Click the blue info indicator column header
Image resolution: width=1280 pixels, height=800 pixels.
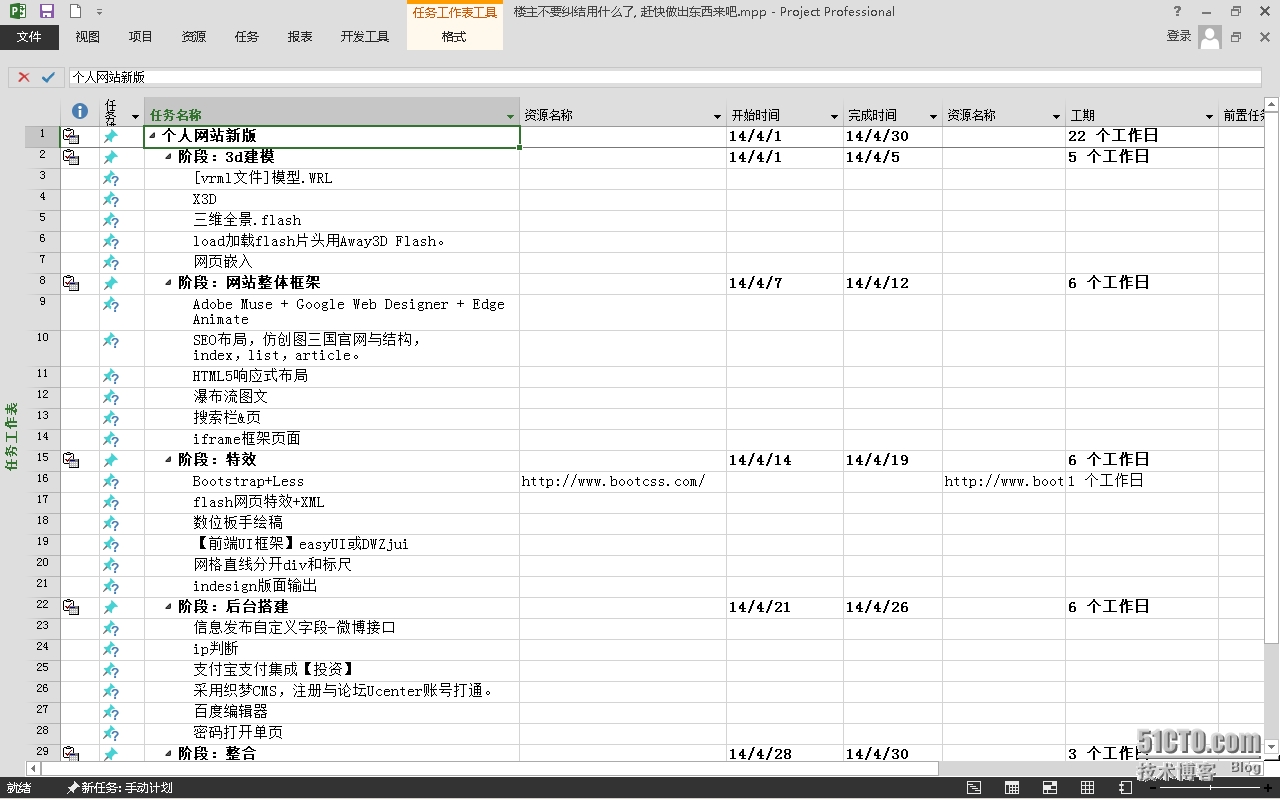tap(80, 111)
